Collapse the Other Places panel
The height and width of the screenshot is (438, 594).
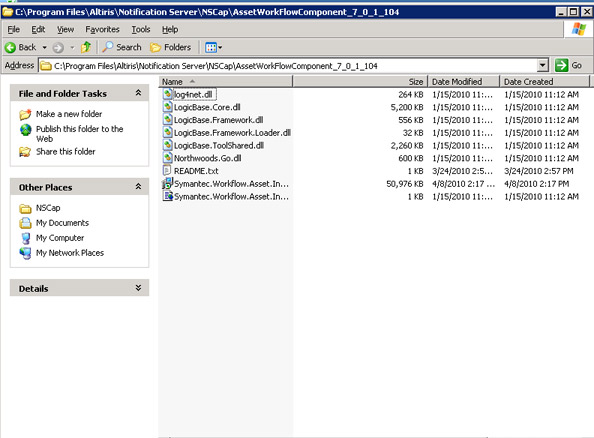(138, 187)
